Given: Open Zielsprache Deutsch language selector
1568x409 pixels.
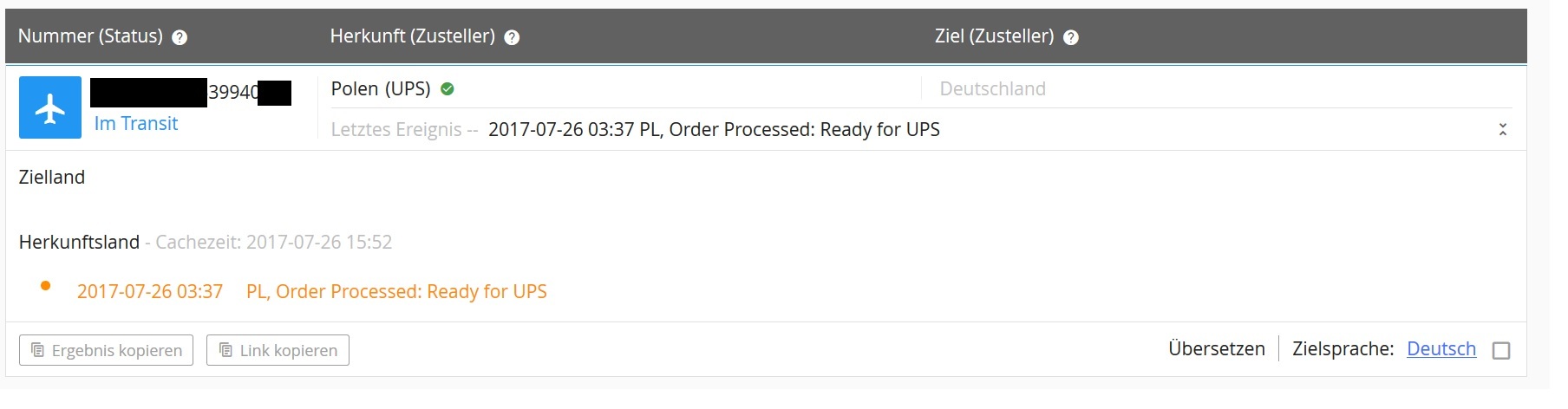Looking at the screenshot, I should 1441,348.
